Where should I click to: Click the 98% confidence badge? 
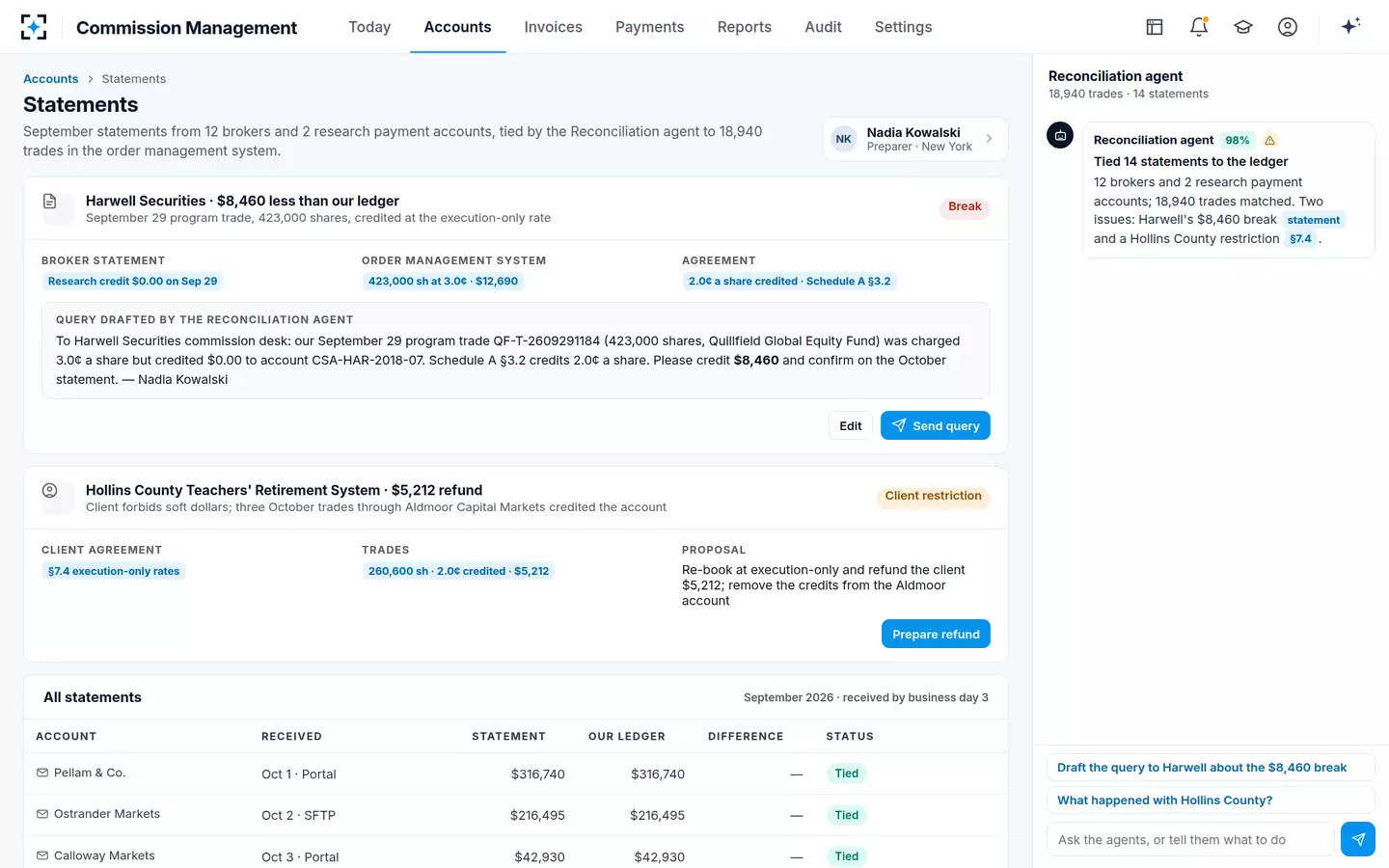point(1238,140)
